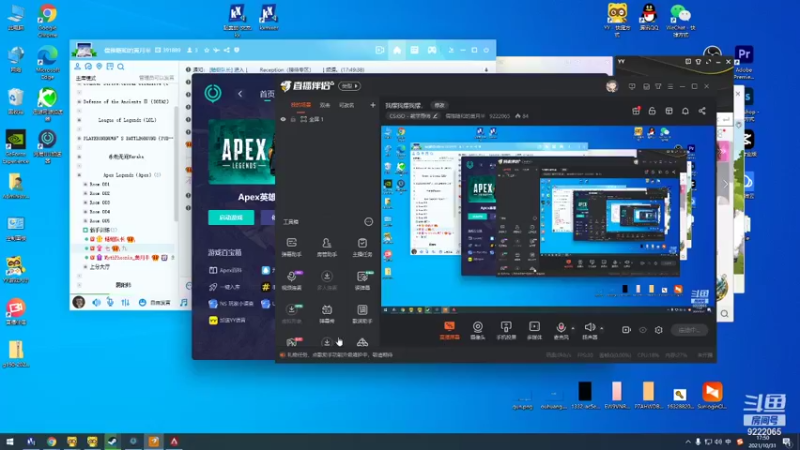800x450 pixels.
Task: Toggle visibility eye of 全屏 1 source
Action: 283,119
